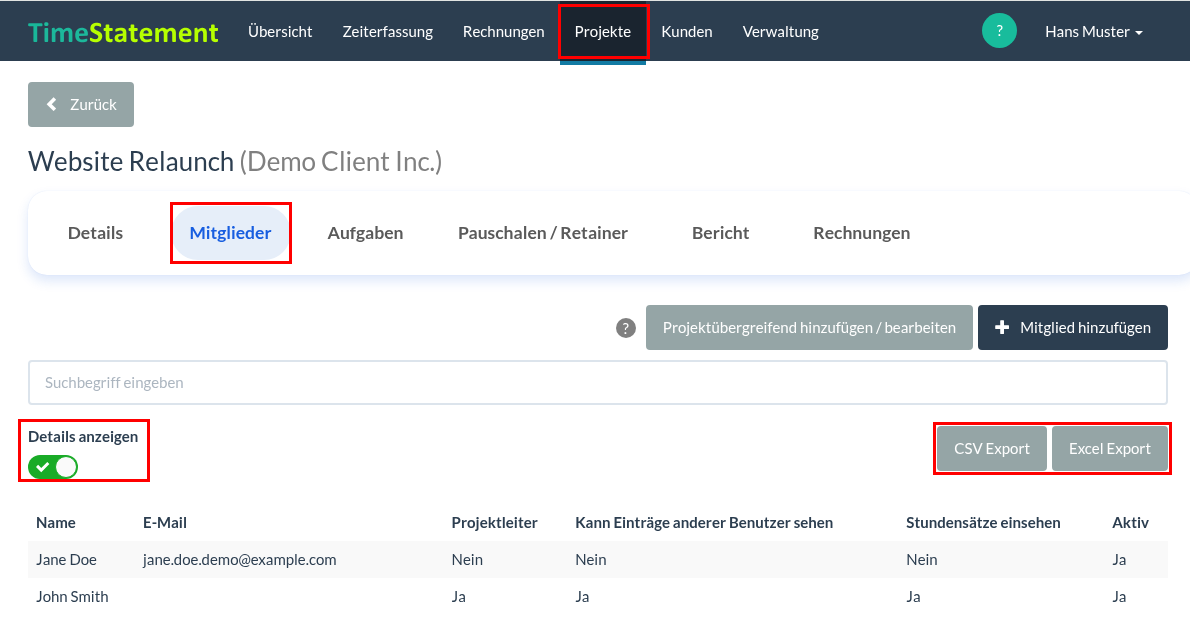Open the Hans Muster user dropdown
1190x624 pixels.
click(1094, 32)
